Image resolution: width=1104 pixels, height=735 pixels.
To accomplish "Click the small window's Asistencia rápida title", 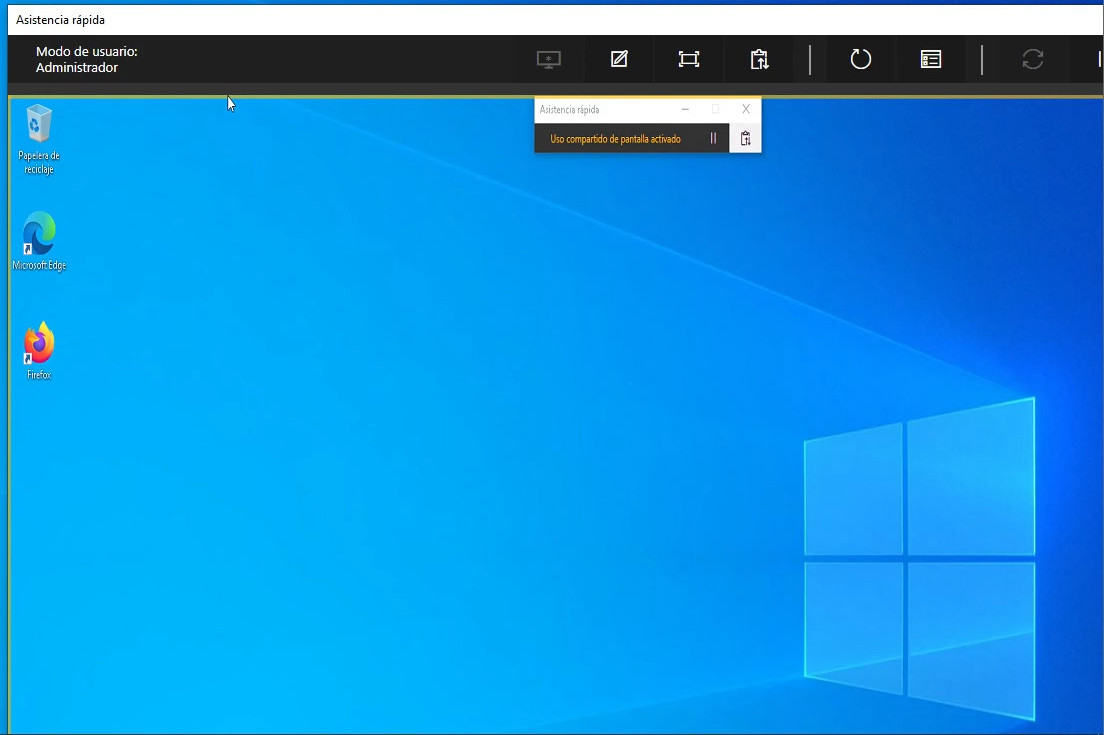I will pos(569,109).
